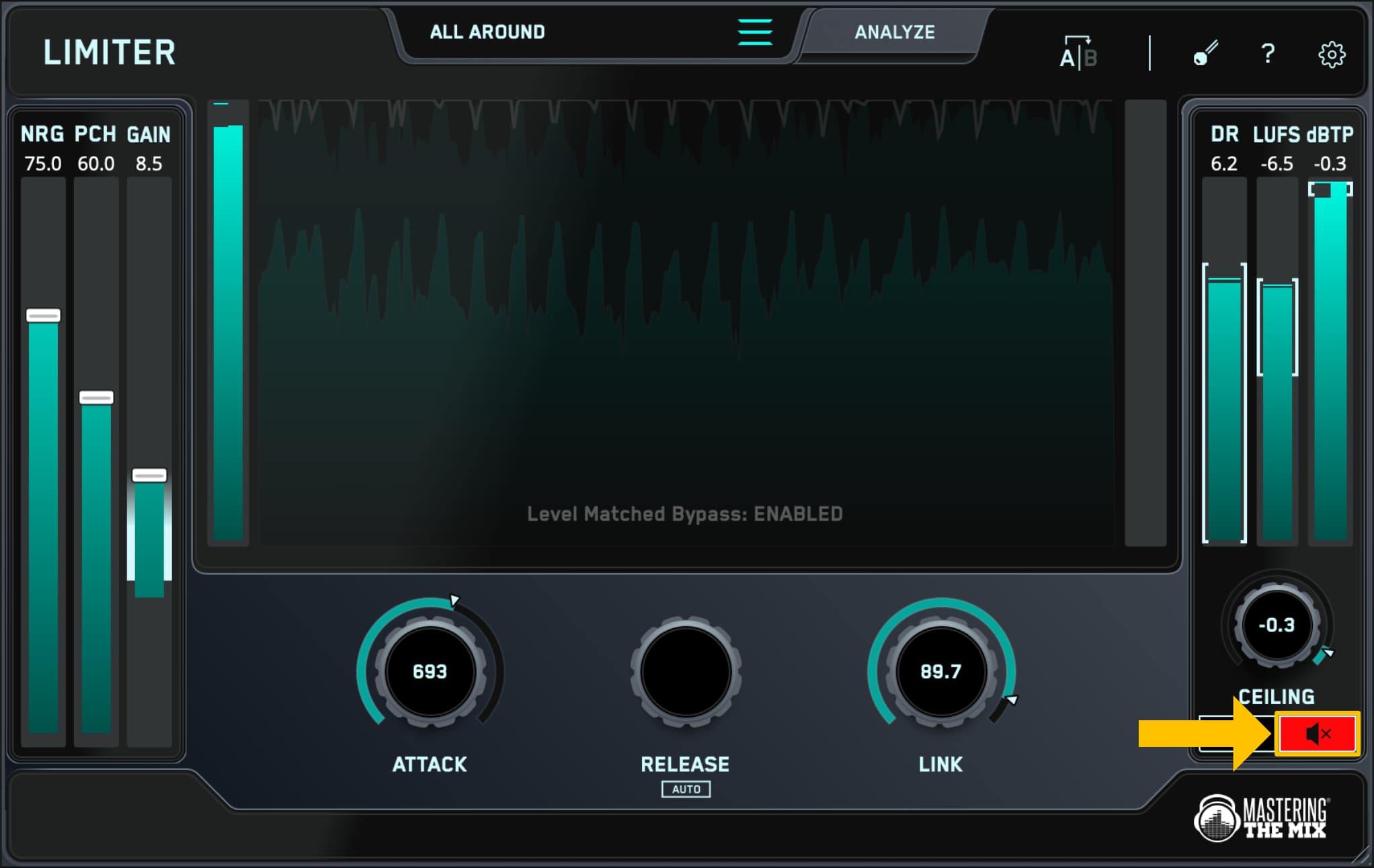
Task: Click the waveform display area
Action: (686, 322)
